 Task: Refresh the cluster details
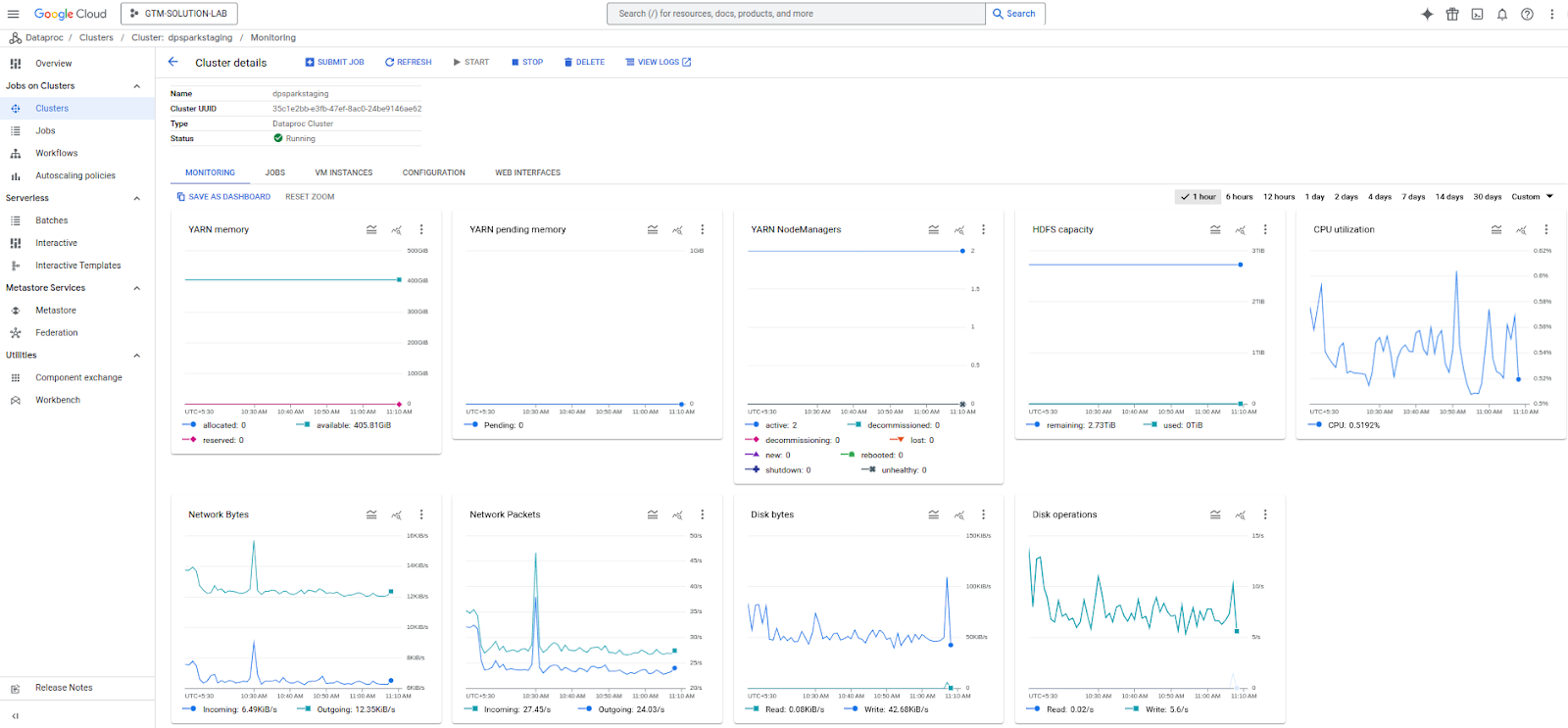click(x=409, y=62)
